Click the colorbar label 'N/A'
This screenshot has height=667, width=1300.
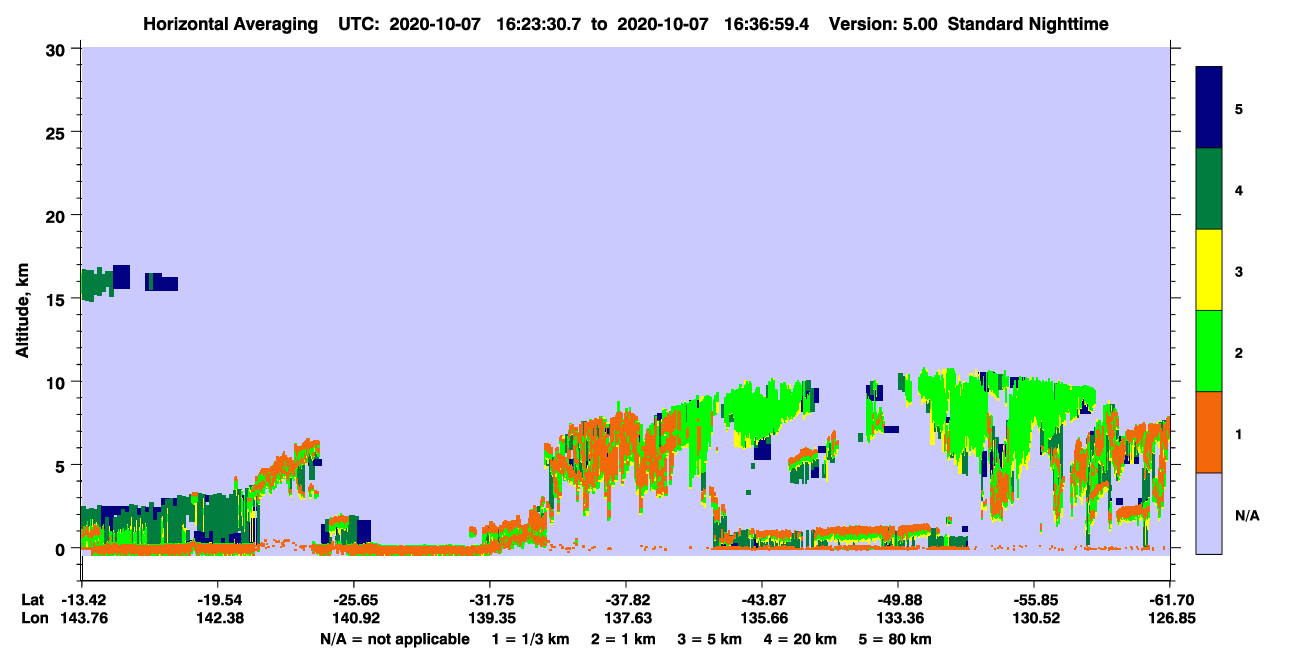click(1246, 515)
